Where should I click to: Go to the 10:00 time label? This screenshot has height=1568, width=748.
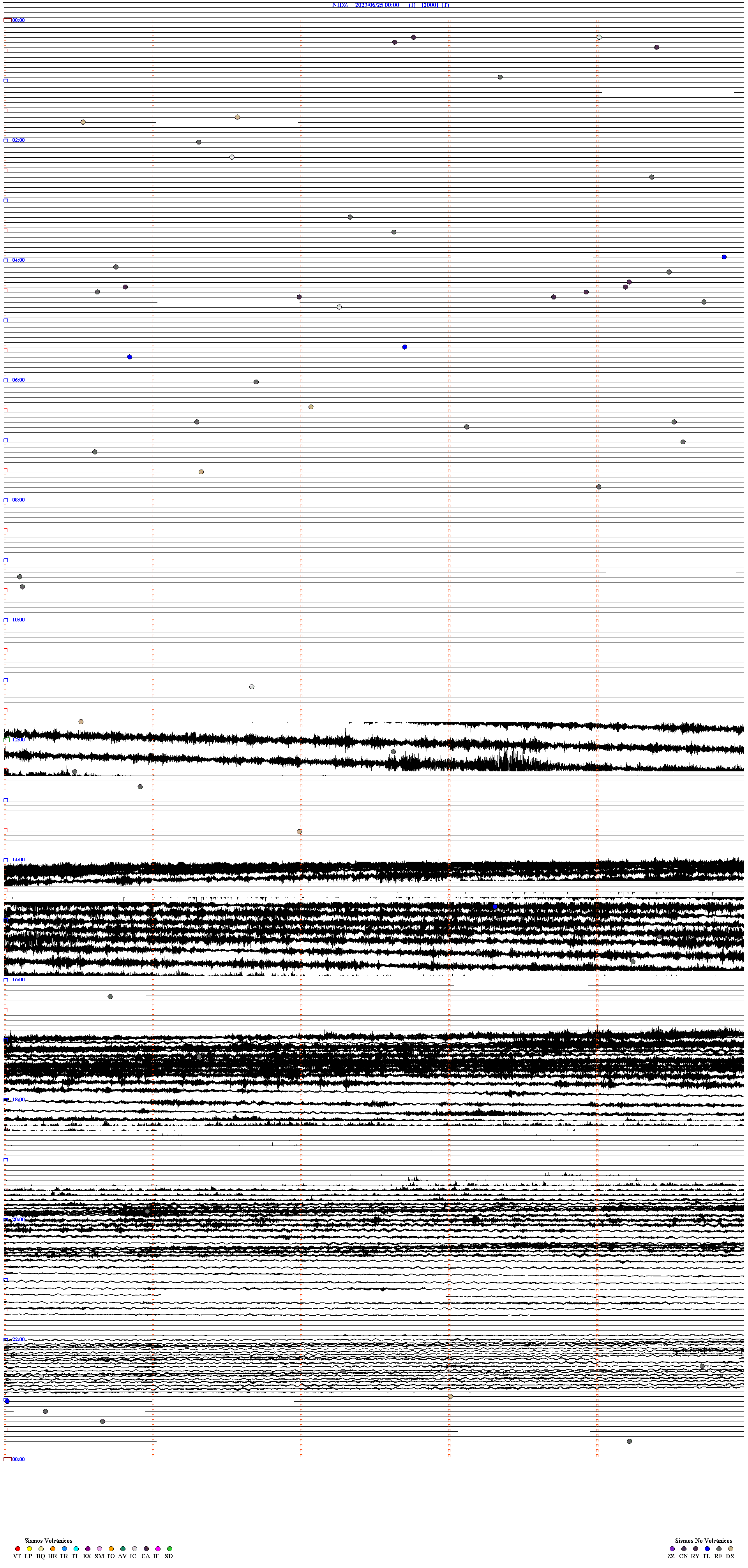coord(18,619)
